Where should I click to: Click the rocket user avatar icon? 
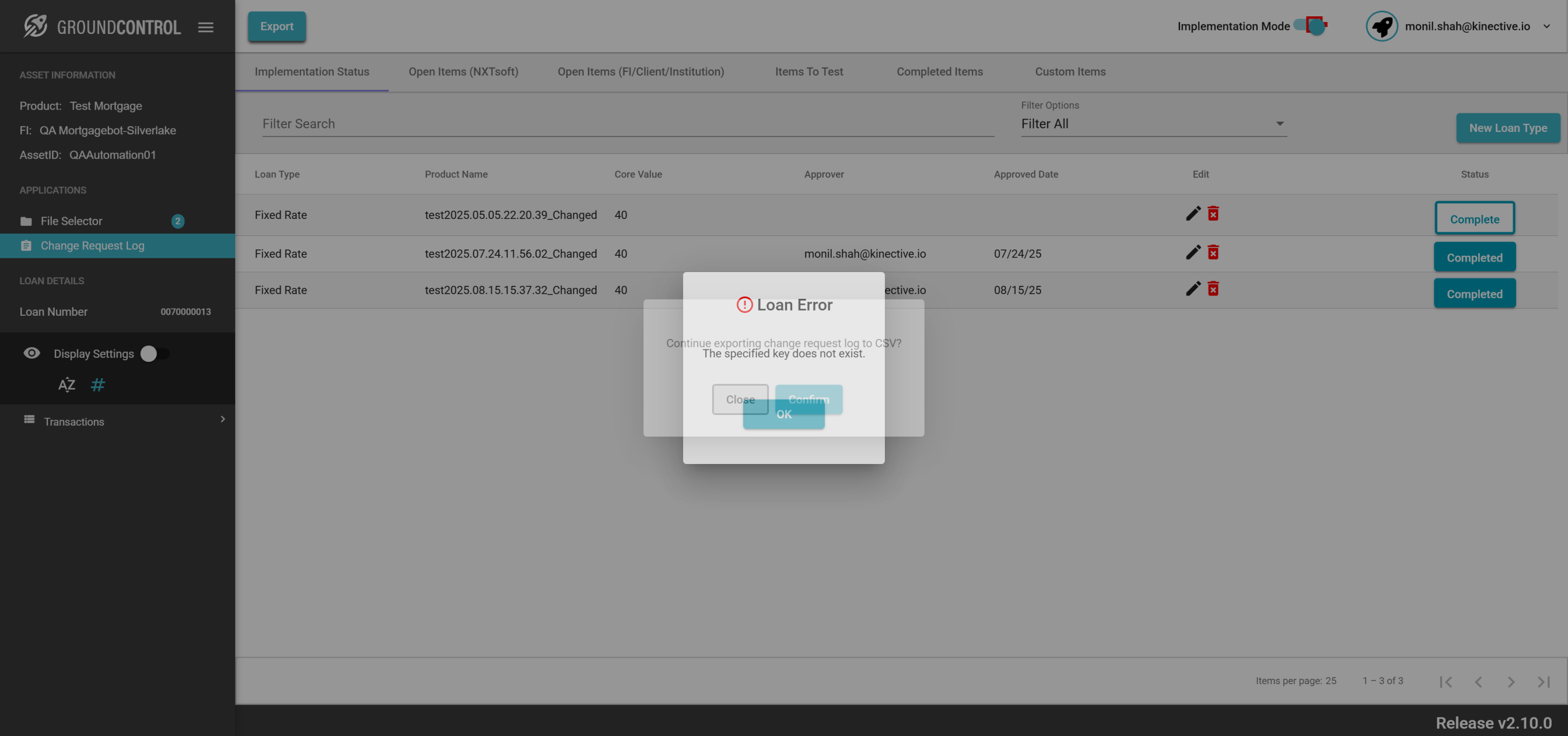(1382, 26)
